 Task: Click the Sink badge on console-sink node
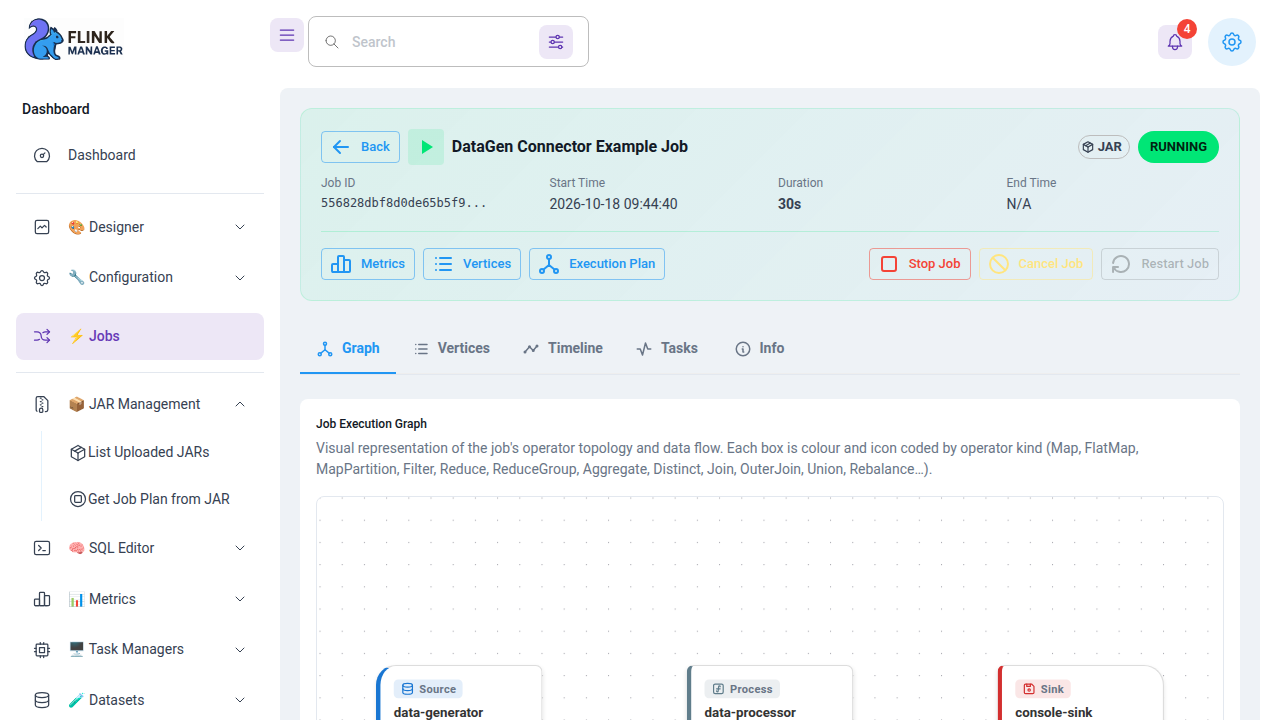point(1043,689)
